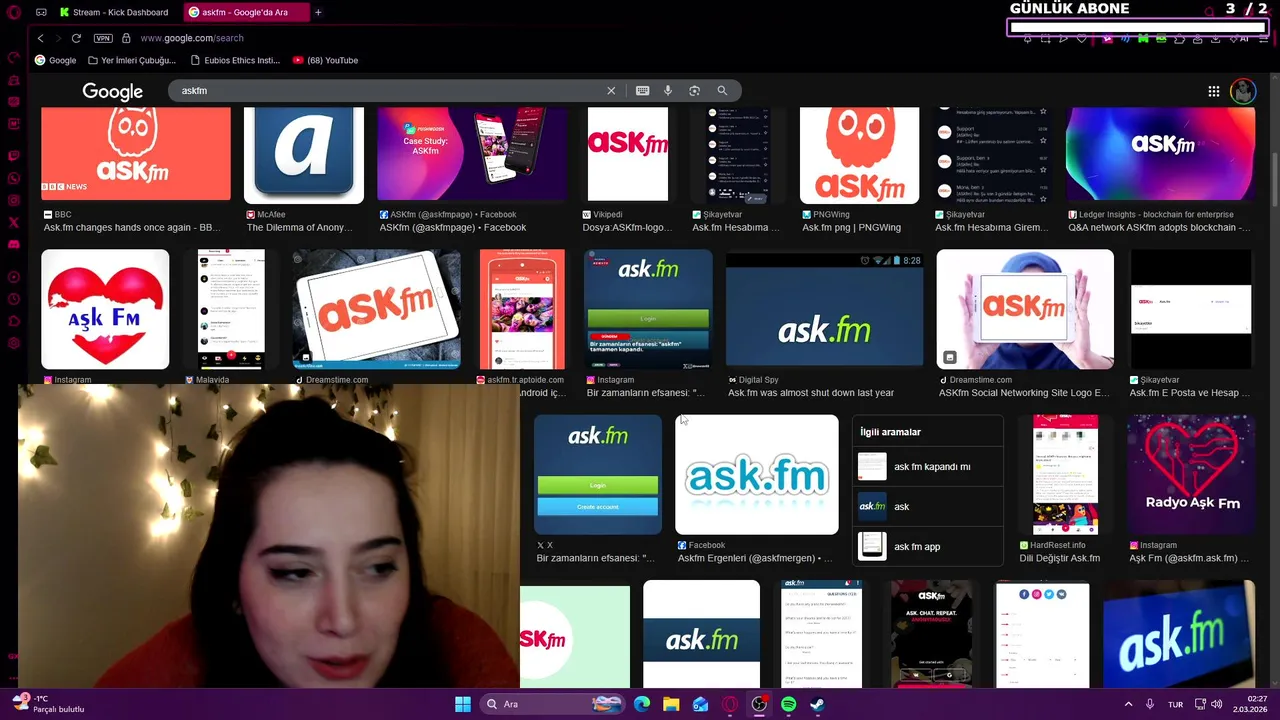Add page to favorites heart icon
Screen dimensions: 1280x720
[1081, 38]
